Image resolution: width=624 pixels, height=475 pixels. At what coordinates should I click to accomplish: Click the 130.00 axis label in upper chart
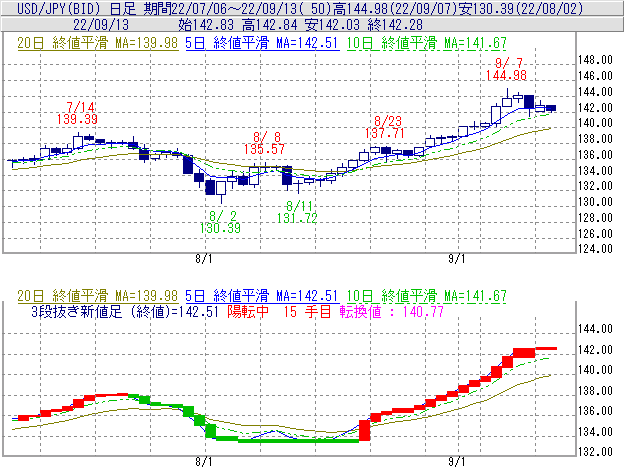pyautogui.click(x=595, y=202)
